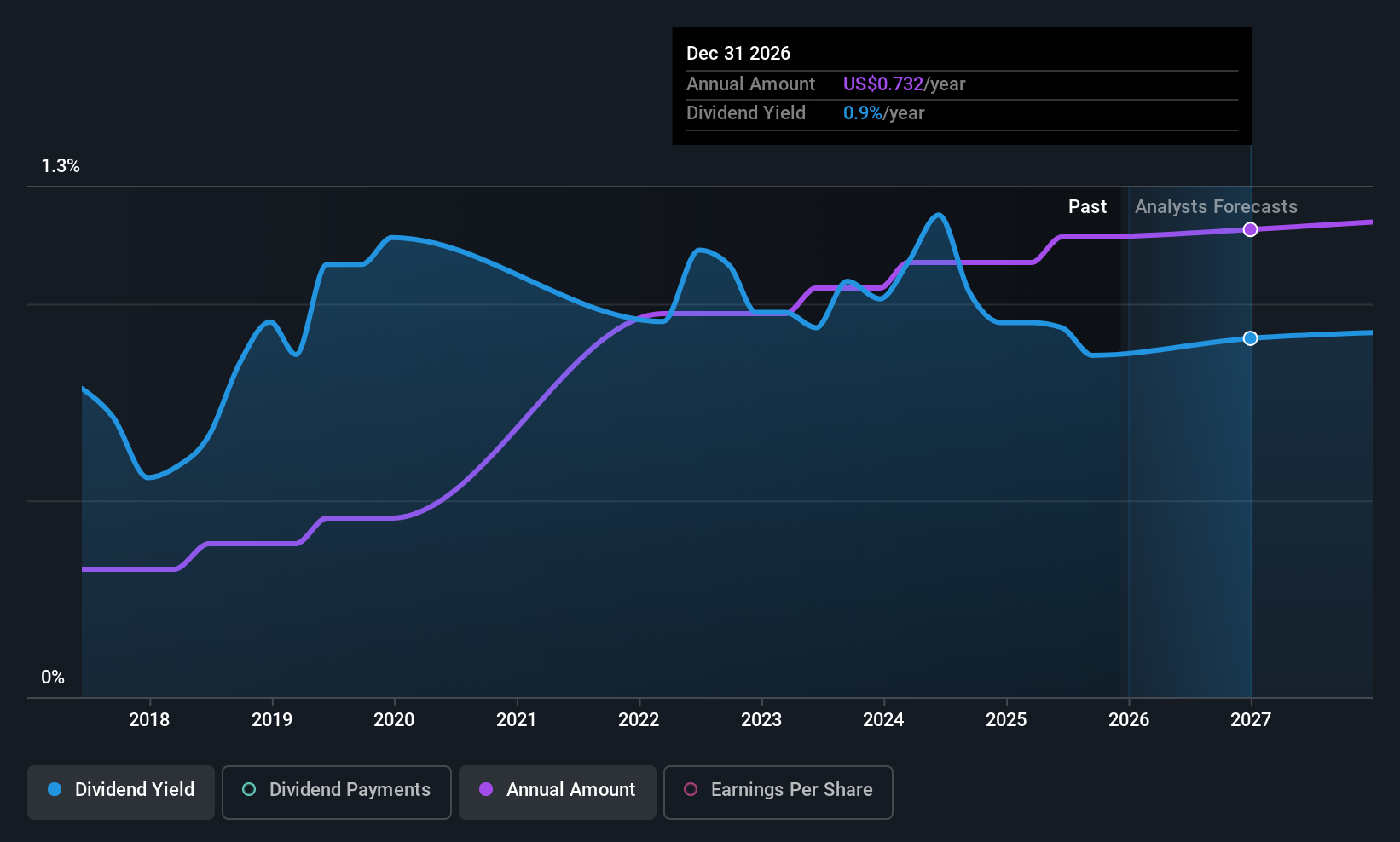Click the blue Dividend Yield legend dot
Viewport: 1400px width, 842px height.
[x=55, y=790]
